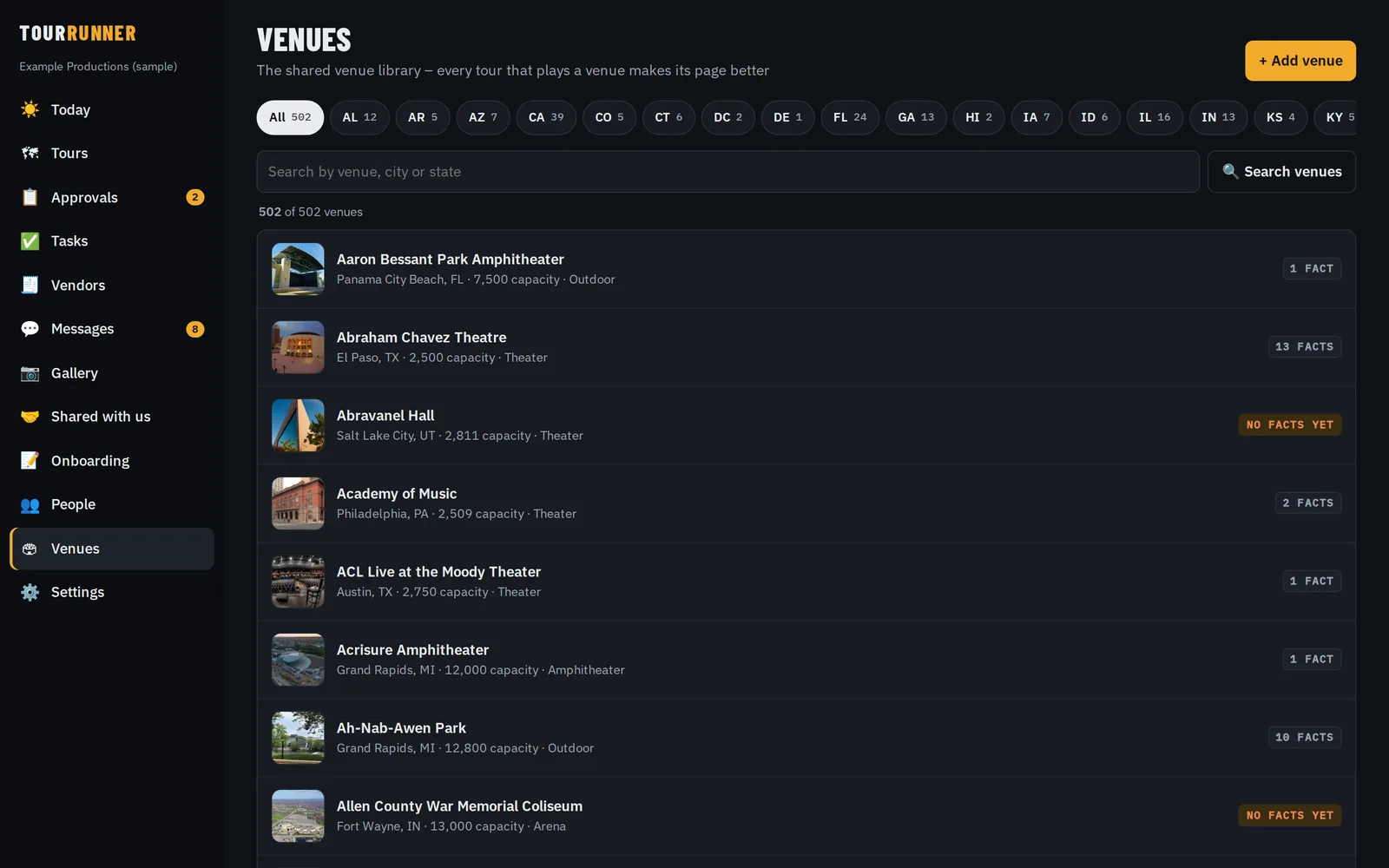Click ACL Live at the Moody Theater
Image resolution: width=1389 pixels, height=868 pixels.
pos(438,572)
